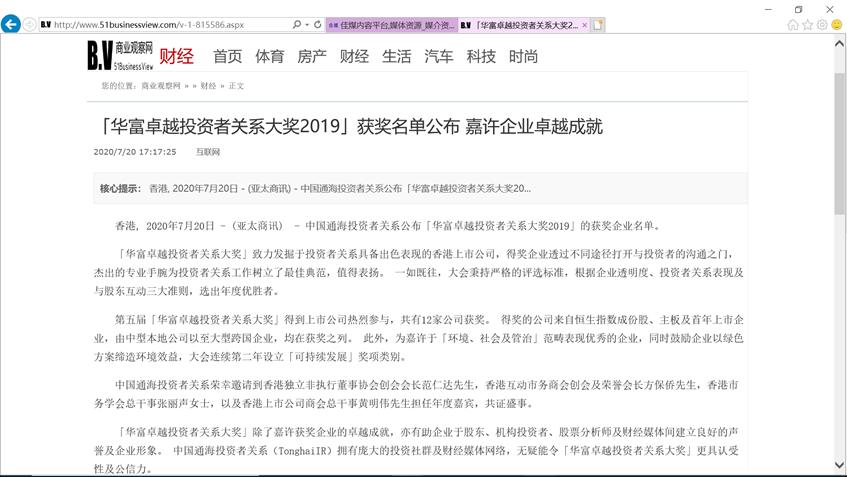
Task: Click paragraph starting 中国通海投资者关系荣幸邀请
Action: pos(416,394)
